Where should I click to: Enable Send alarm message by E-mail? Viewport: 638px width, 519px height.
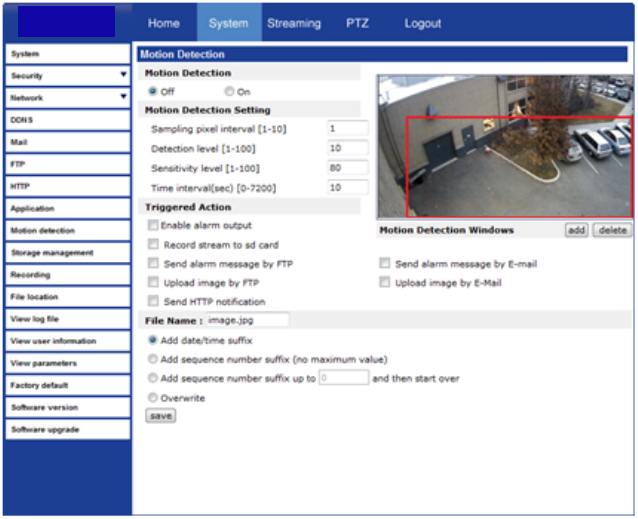[x=385, y=264]
